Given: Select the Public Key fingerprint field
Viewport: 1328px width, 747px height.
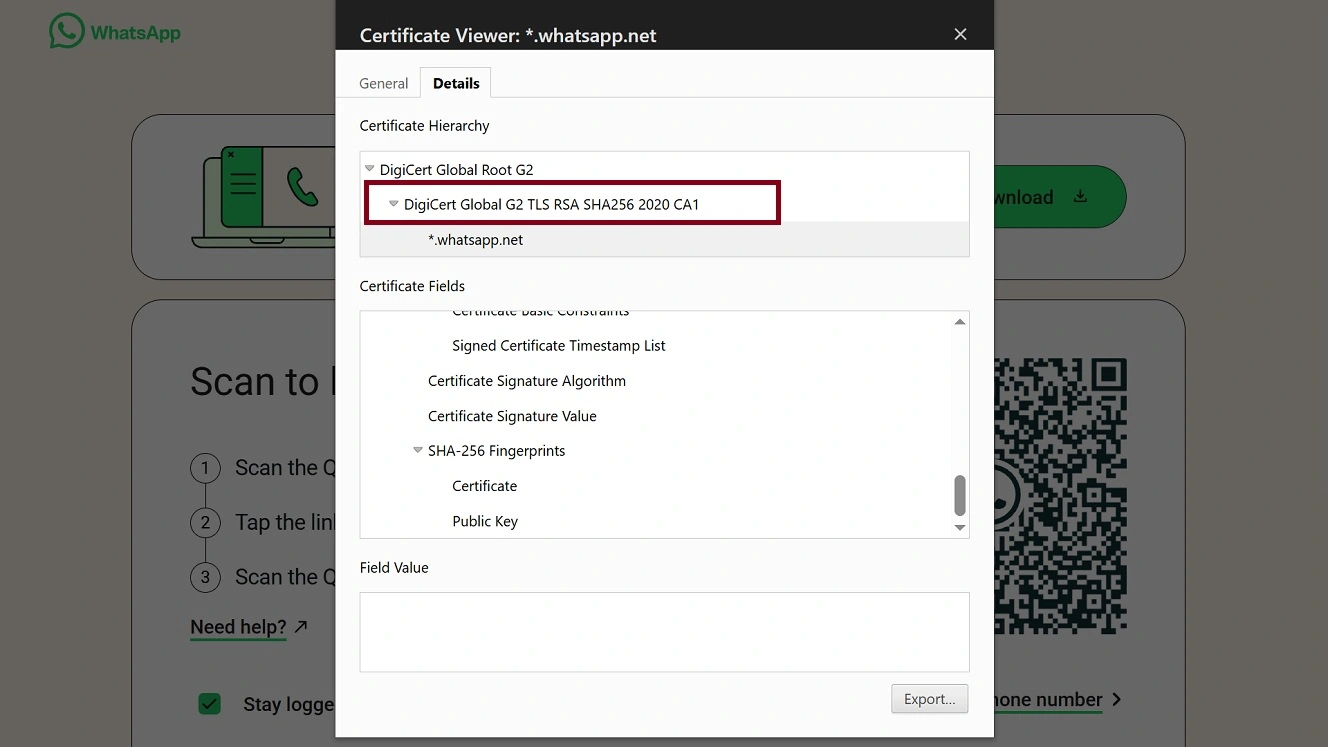Looking at the screenshot, I should 485,521.
